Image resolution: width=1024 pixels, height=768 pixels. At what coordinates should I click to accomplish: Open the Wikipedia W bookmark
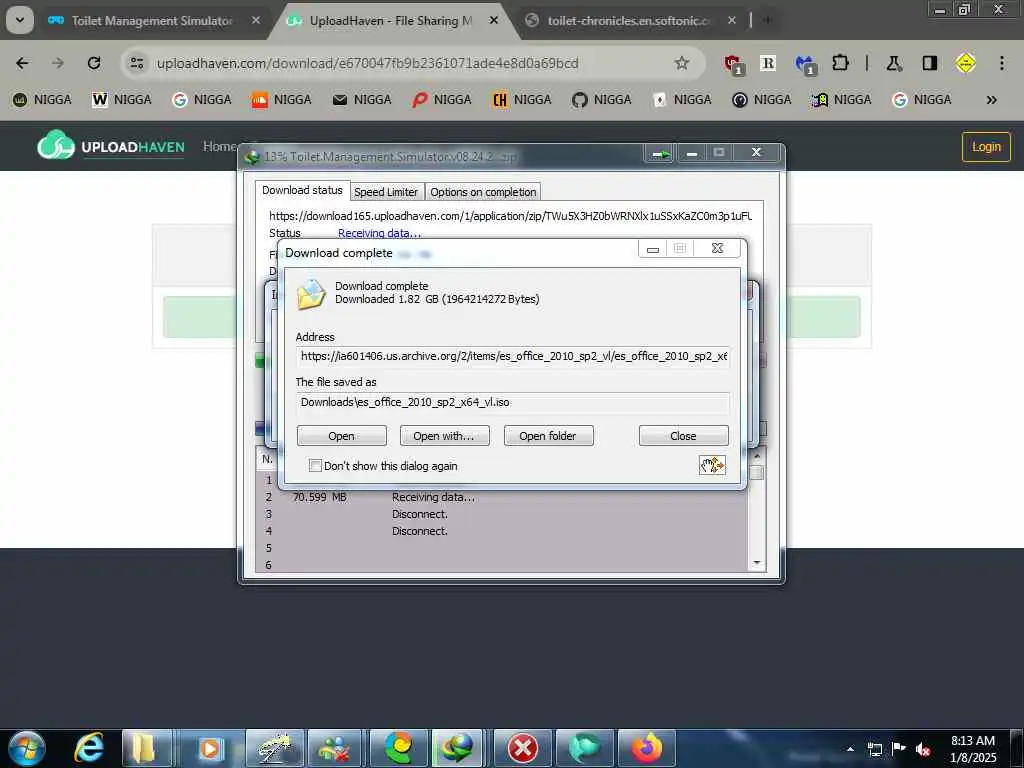(x=99, y=99)
